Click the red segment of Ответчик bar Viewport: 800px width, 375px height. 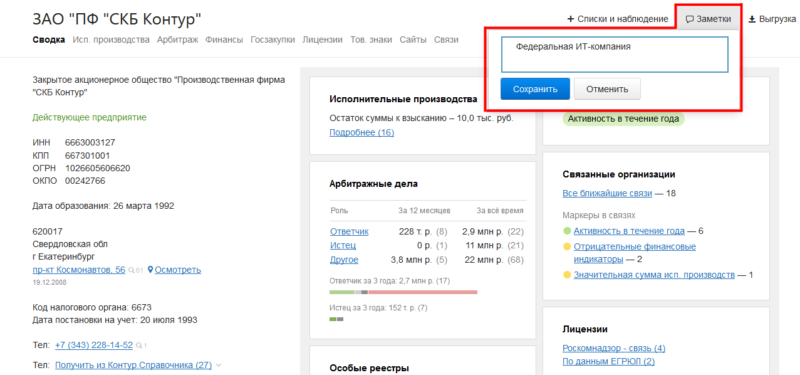422,292
